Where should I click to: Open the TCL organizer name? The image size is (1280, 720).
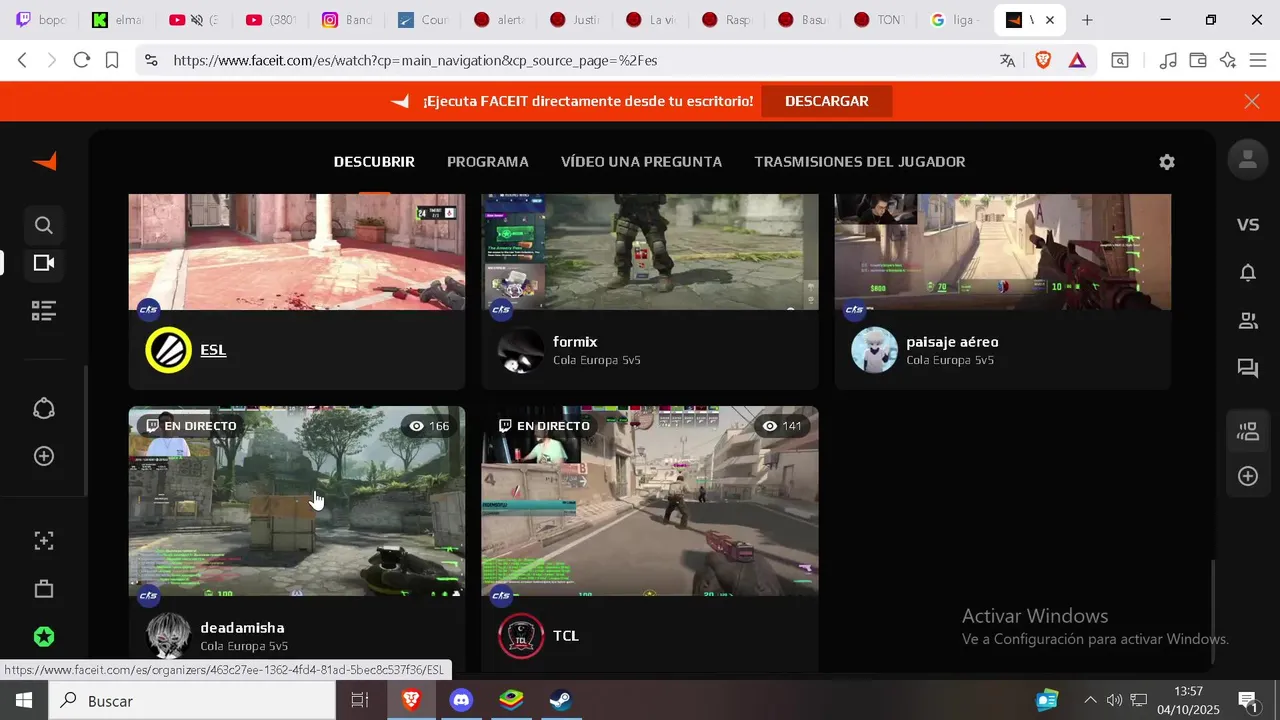[x=566, y=636]
